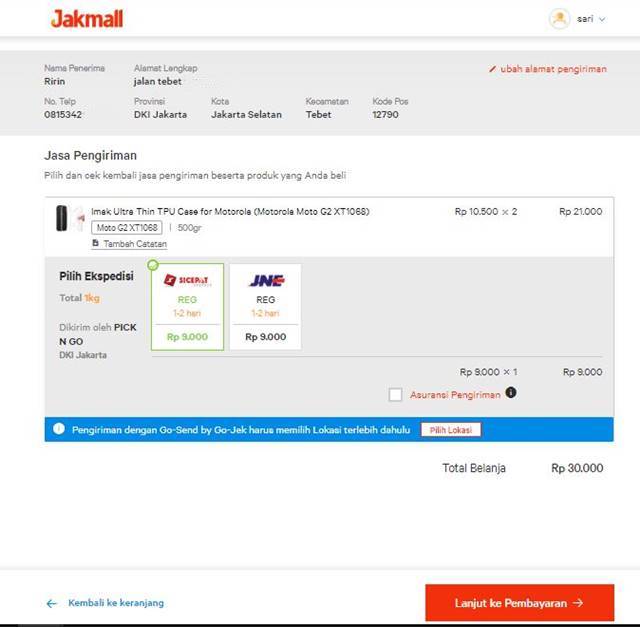The height and width of the screenshot is (627, 640).
Task: Click the info icon in Go-Send banner
Action: click(59, 429)
